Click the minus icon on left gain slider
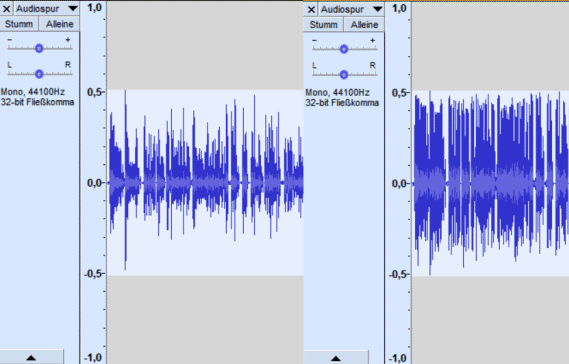569x364 pixels. [x=10, y=40]
